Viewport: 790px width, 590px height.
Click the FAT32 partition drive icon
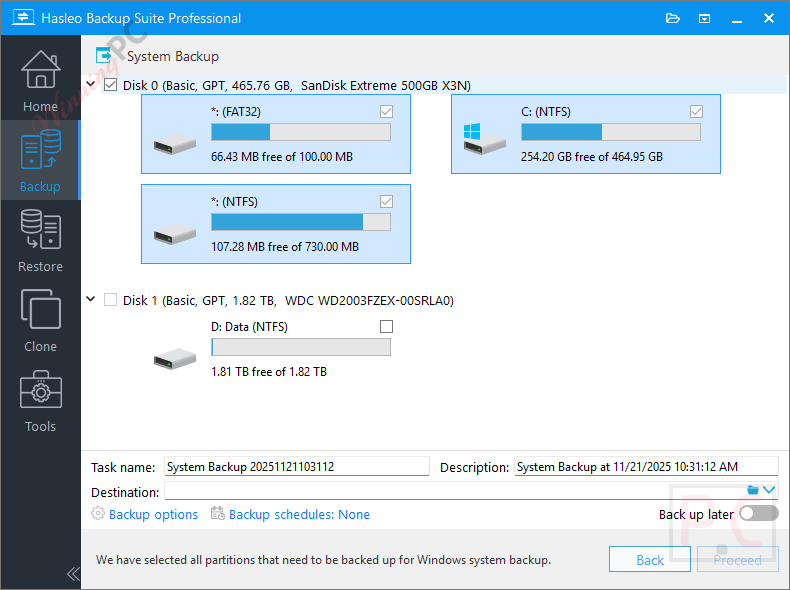pyautogui.click(x=174, y=145)
